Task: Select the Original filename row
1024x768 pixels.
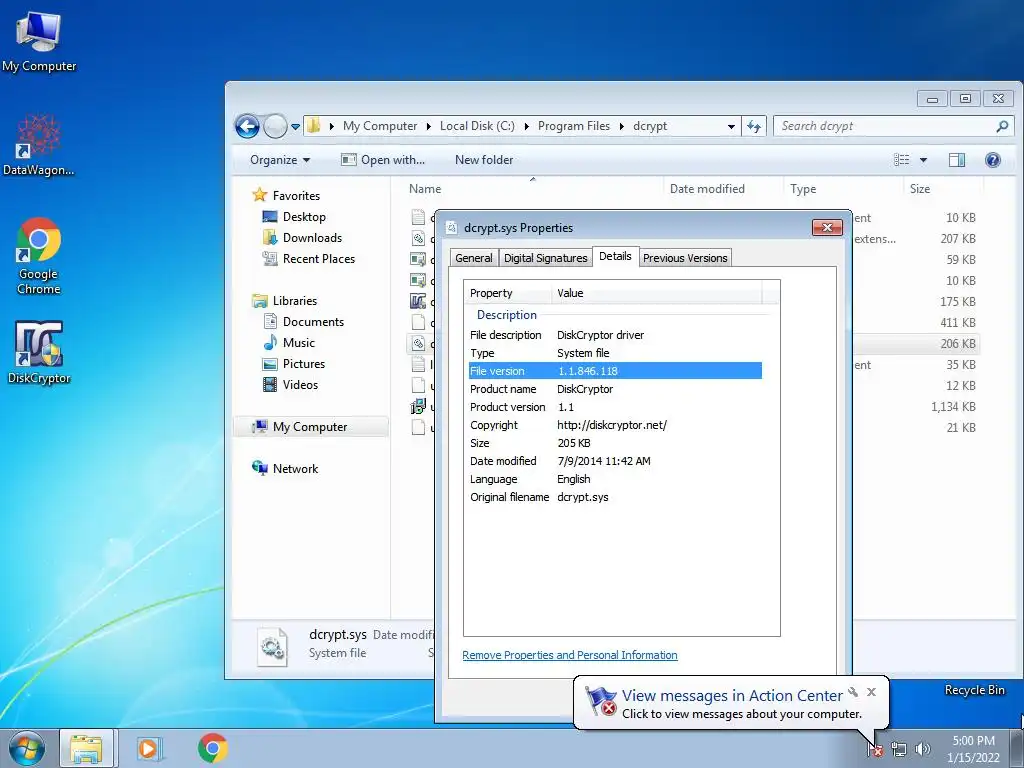Action: tap(615, 497)
